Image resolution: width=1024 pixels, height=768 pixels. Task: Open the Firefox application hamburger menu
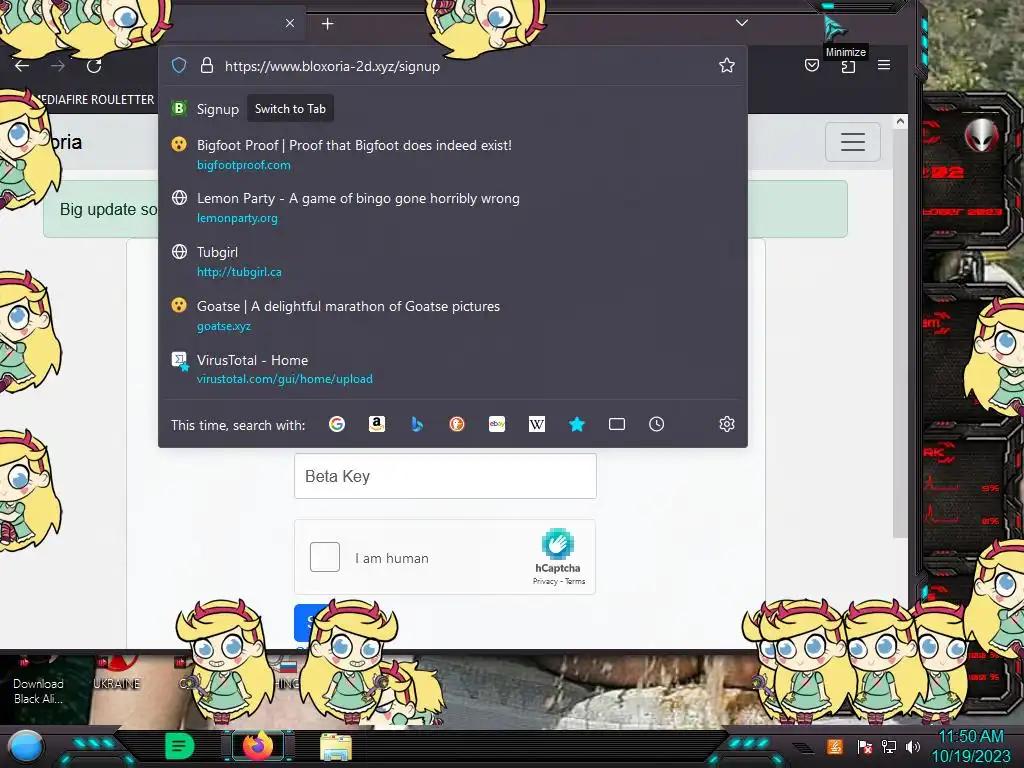884,65
